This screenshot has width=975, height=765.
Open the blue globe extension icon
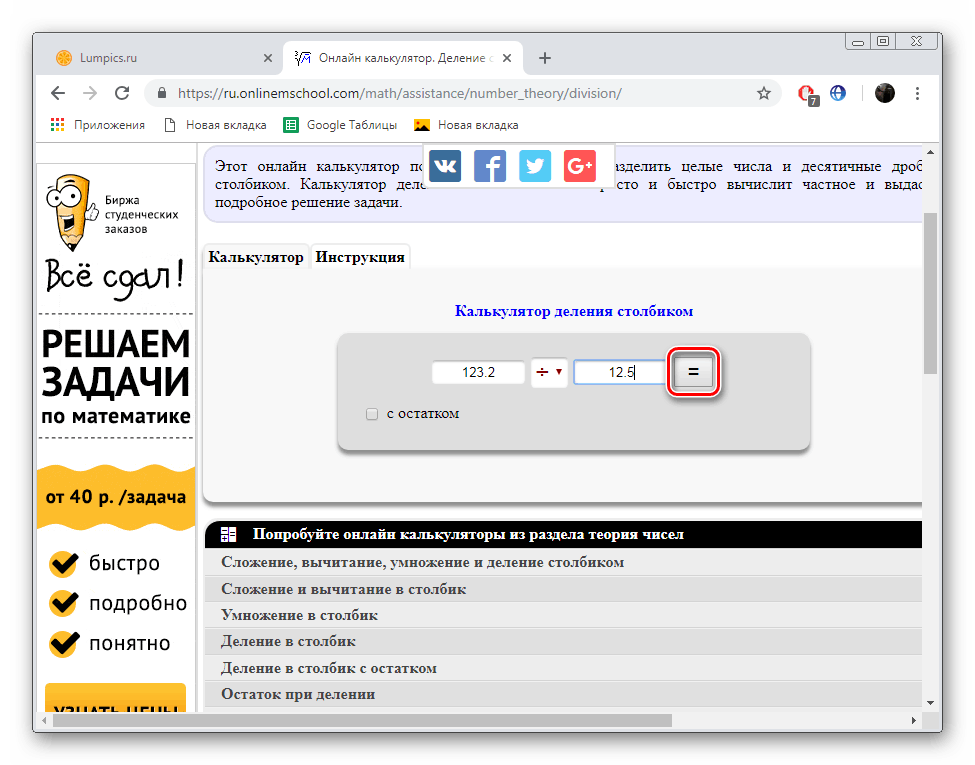tap(838, 93)
